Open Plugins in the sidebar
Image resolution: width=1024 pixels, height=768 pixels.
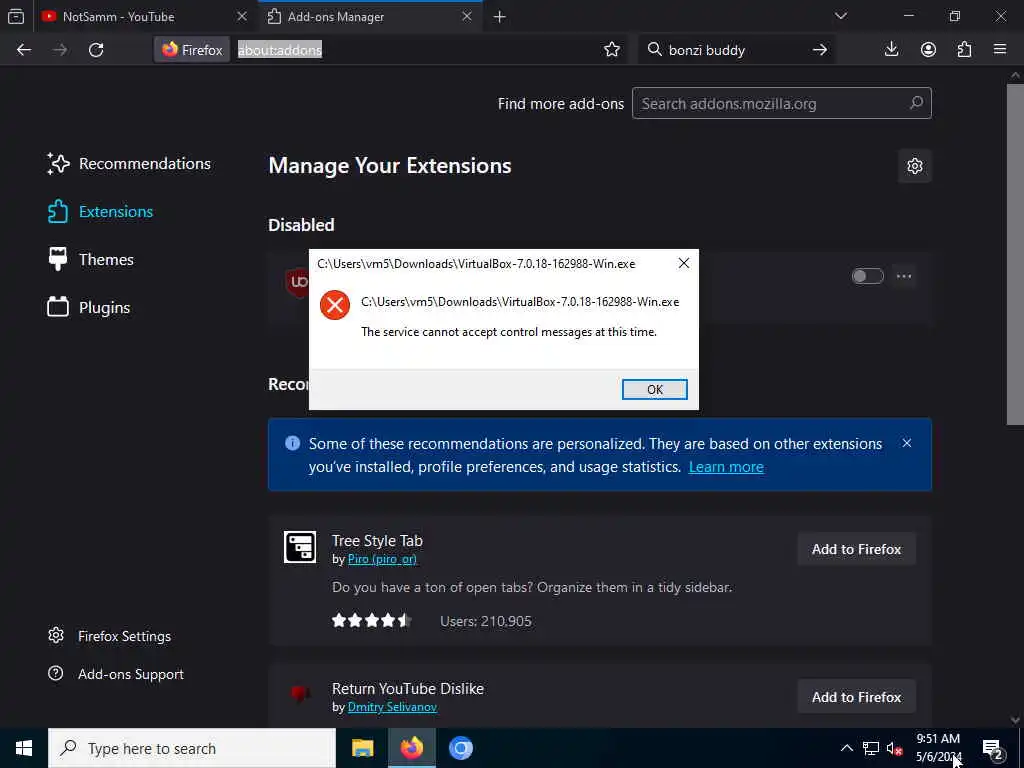88,307
